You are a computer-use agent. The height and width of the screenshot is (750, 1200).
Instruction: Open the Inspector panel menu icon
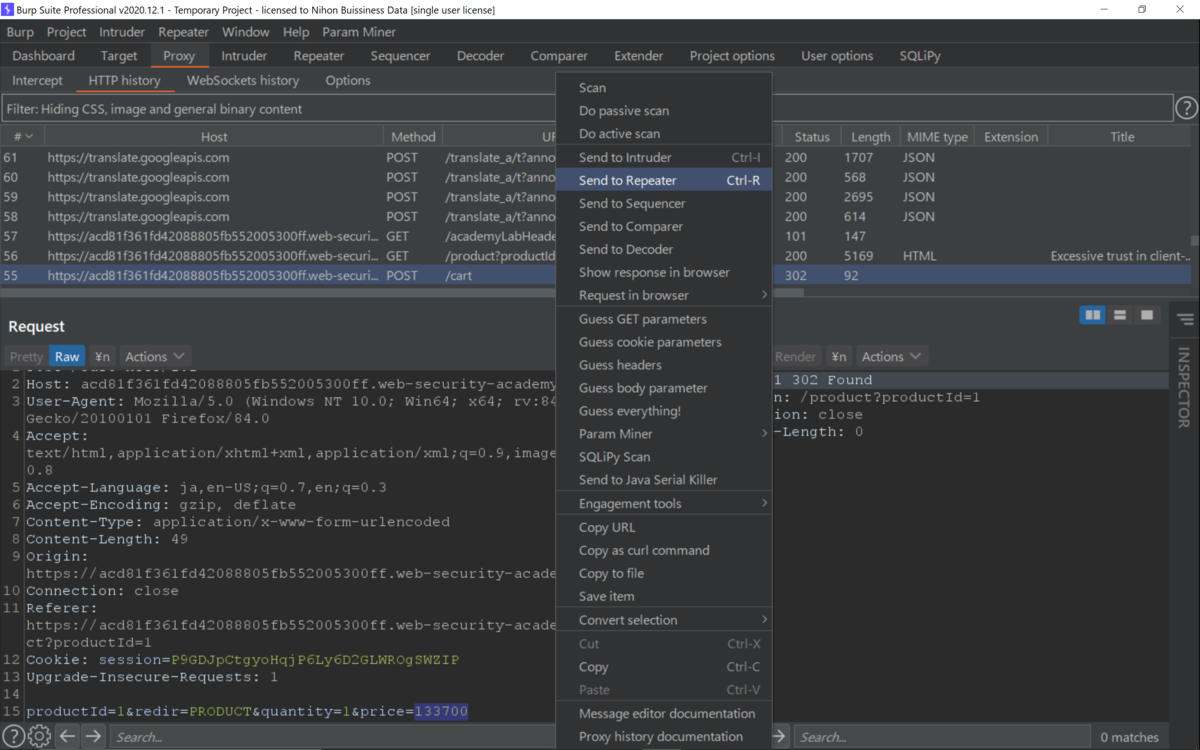[x=1185, y=320]
